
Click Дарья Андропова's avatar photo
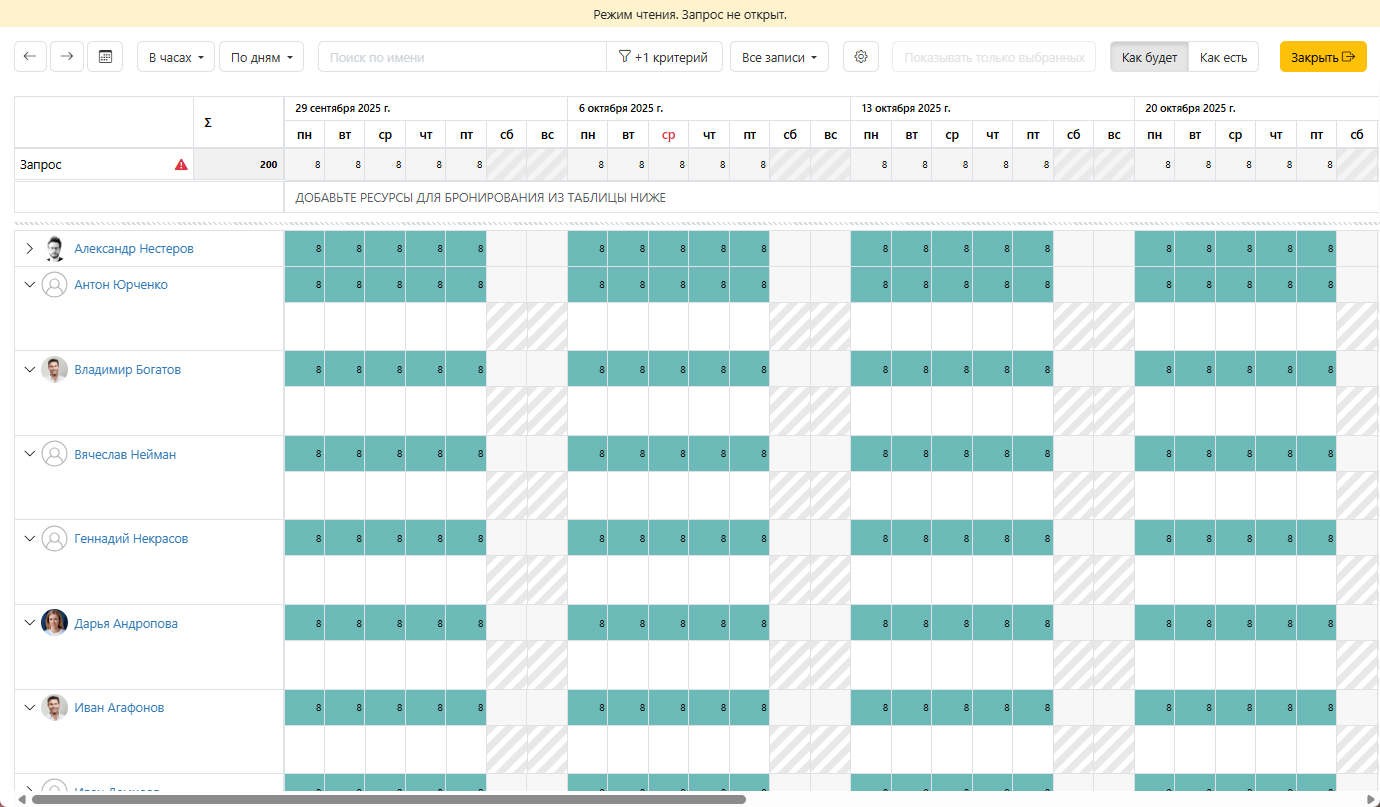tap(54, 624)
